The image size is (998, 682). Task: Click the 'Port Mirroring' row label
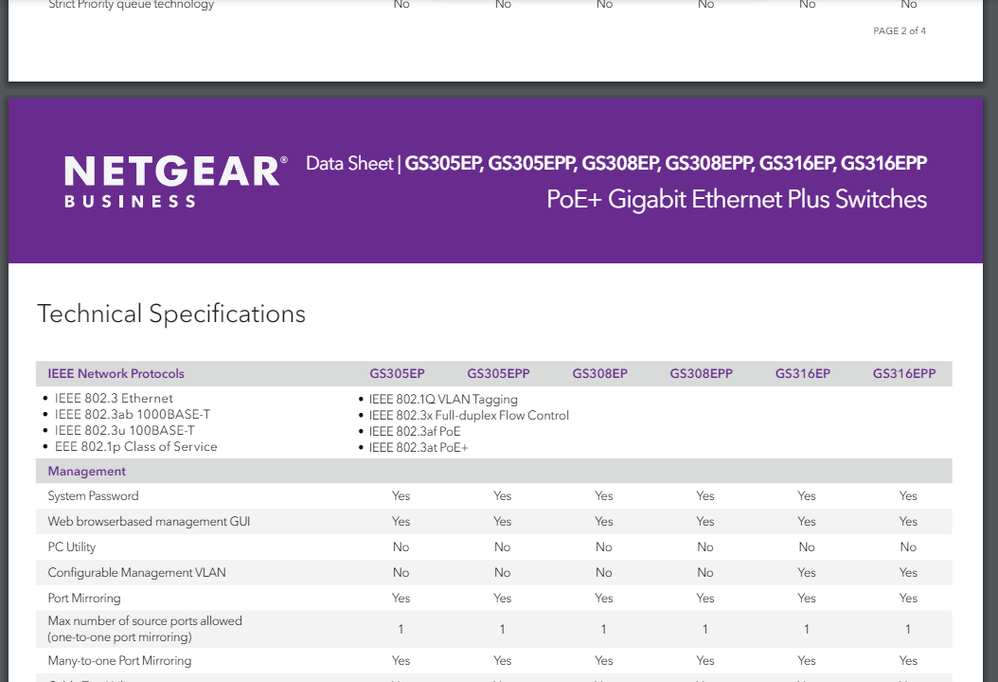84,598
